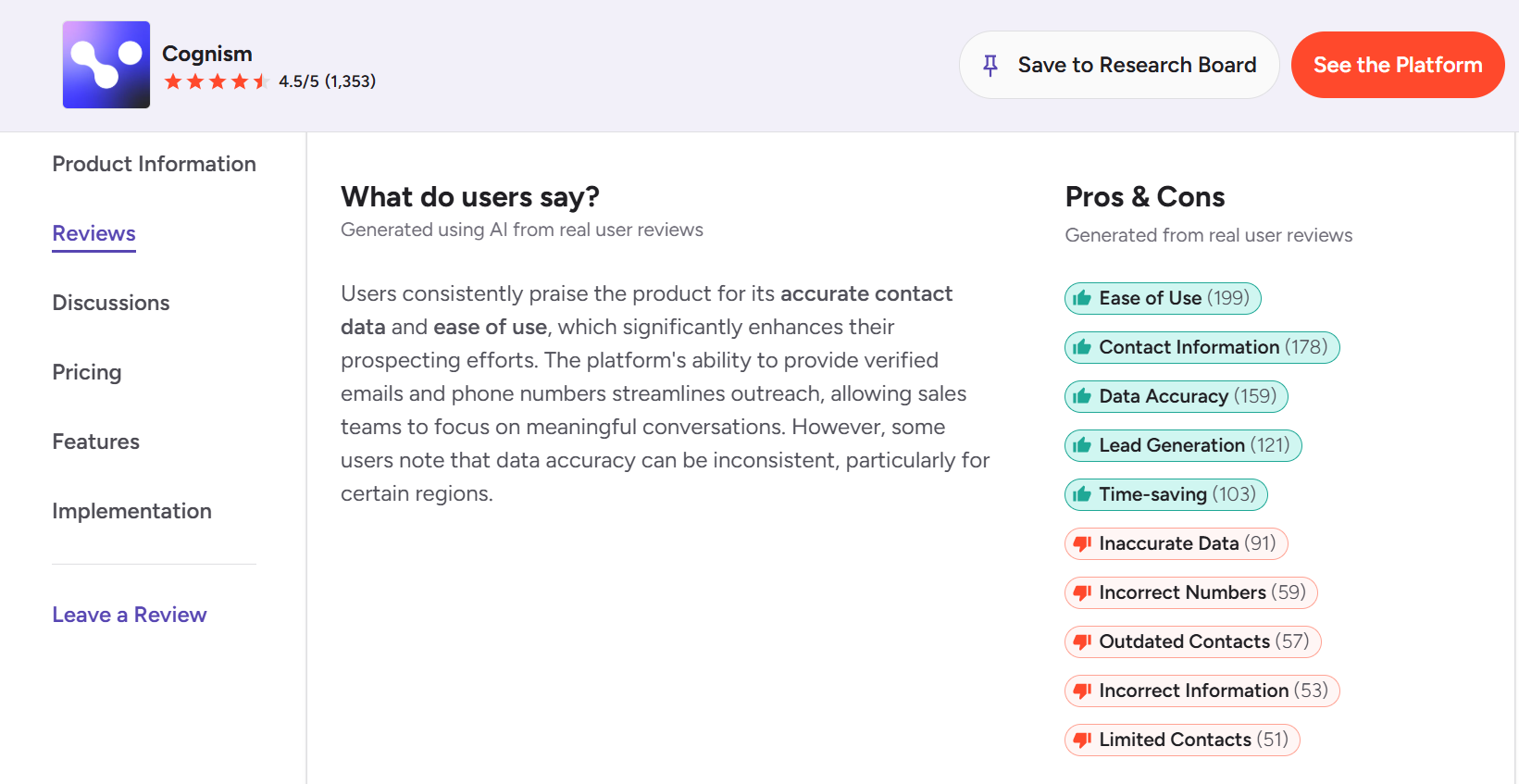Click the 'What do users say?' heading
1519x784 pixels.
coord(470,196)
